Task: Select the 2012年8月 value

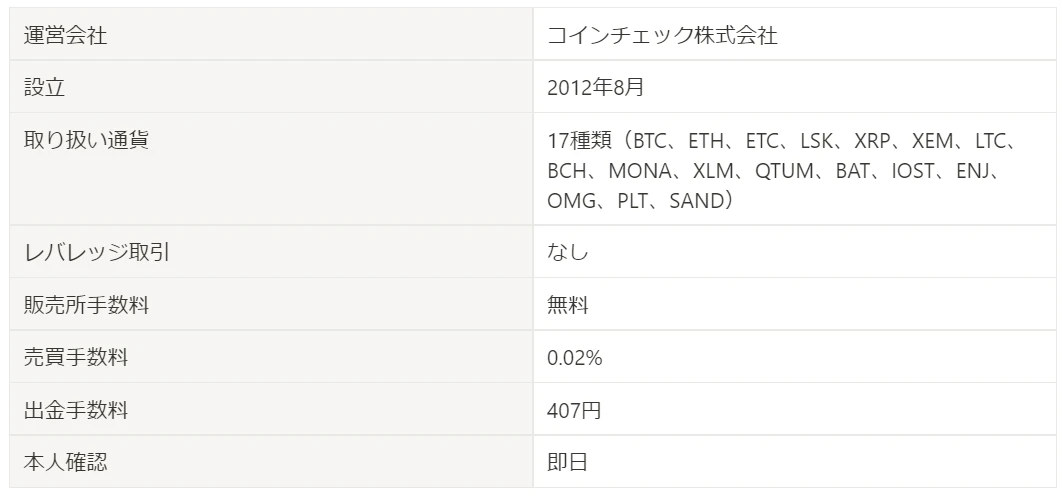Action: pyautogui.click(x=595, y=87)
